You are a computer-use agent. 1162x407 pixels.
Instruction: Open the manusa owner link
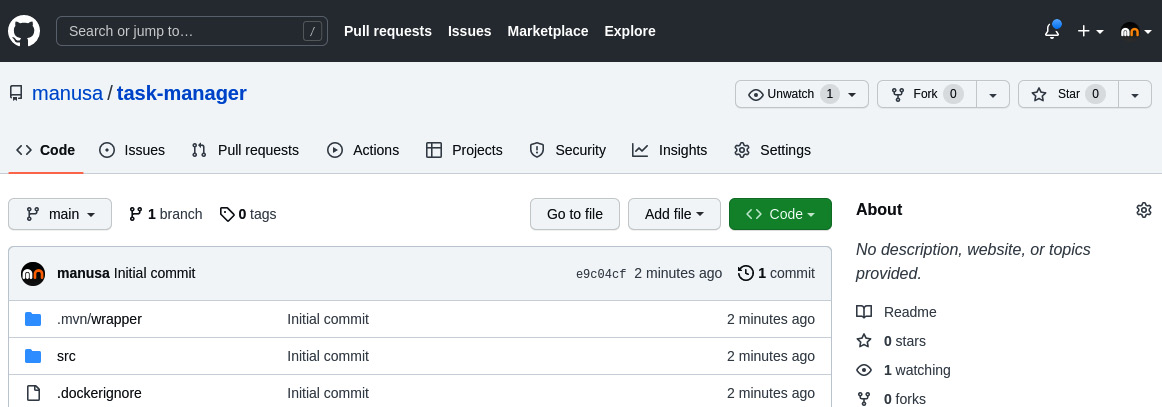67,93
